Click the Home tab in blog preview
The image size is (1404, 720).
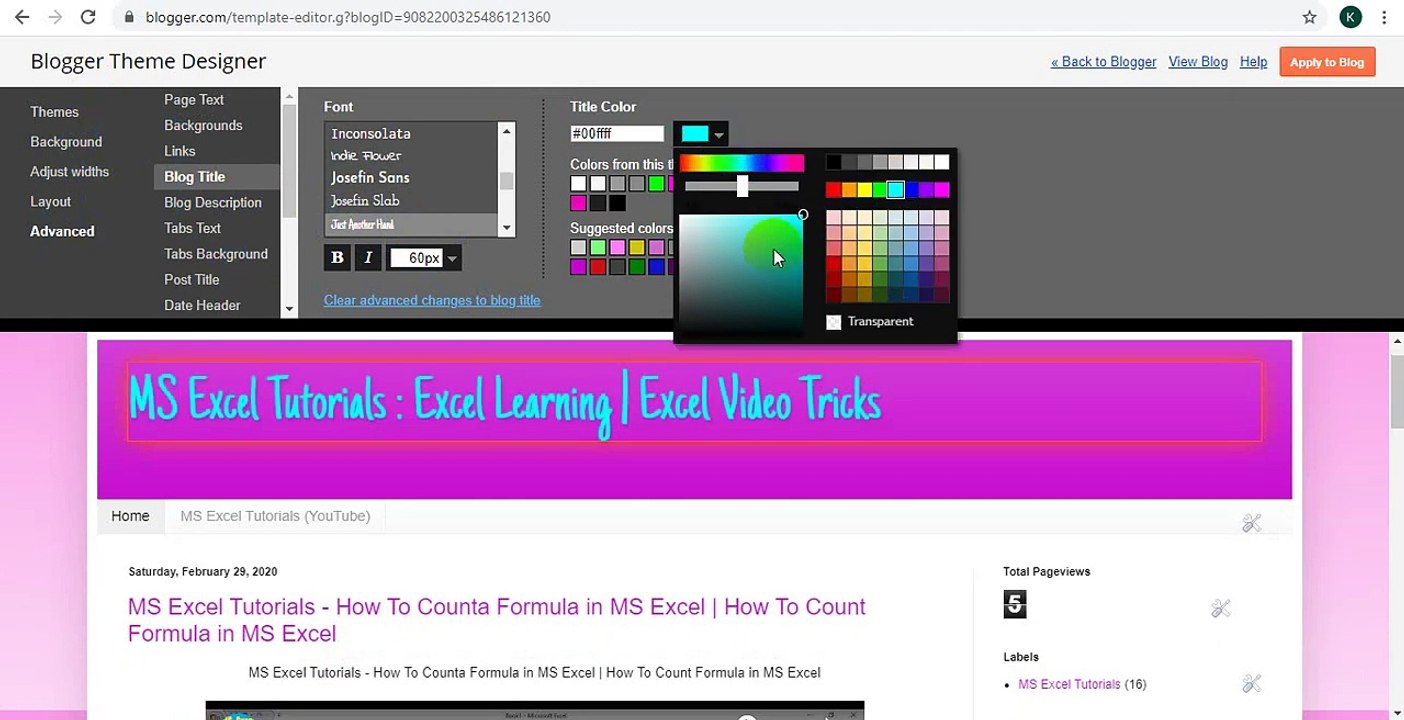pos(130,516)
